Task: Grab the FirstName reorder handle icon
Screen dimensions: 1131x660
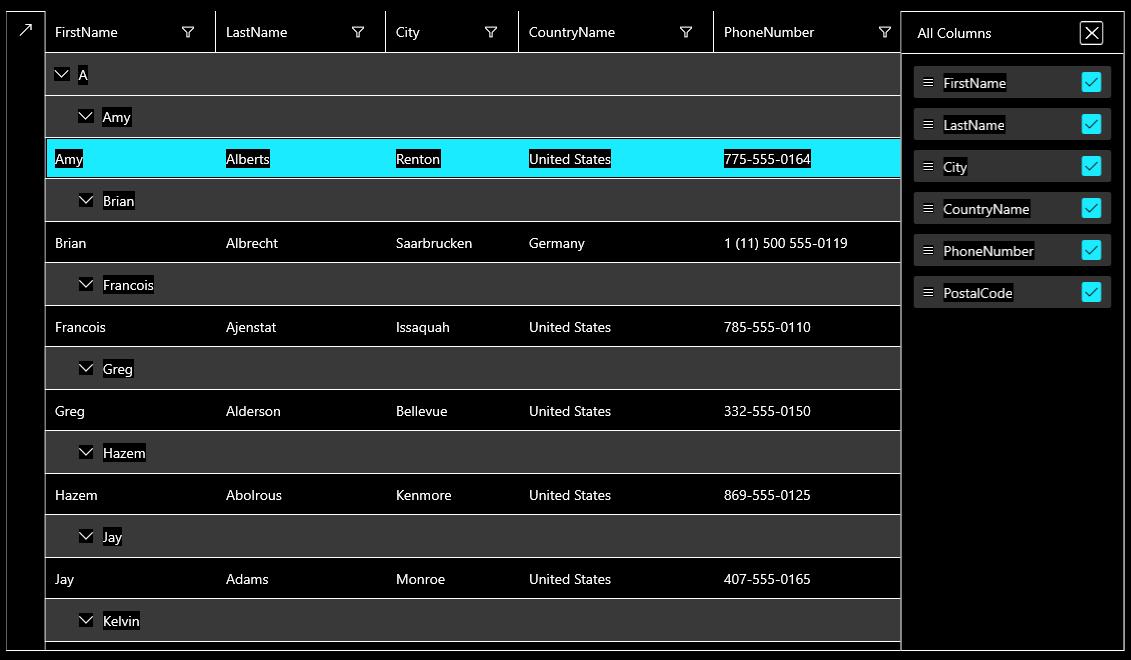Action: 928,83
